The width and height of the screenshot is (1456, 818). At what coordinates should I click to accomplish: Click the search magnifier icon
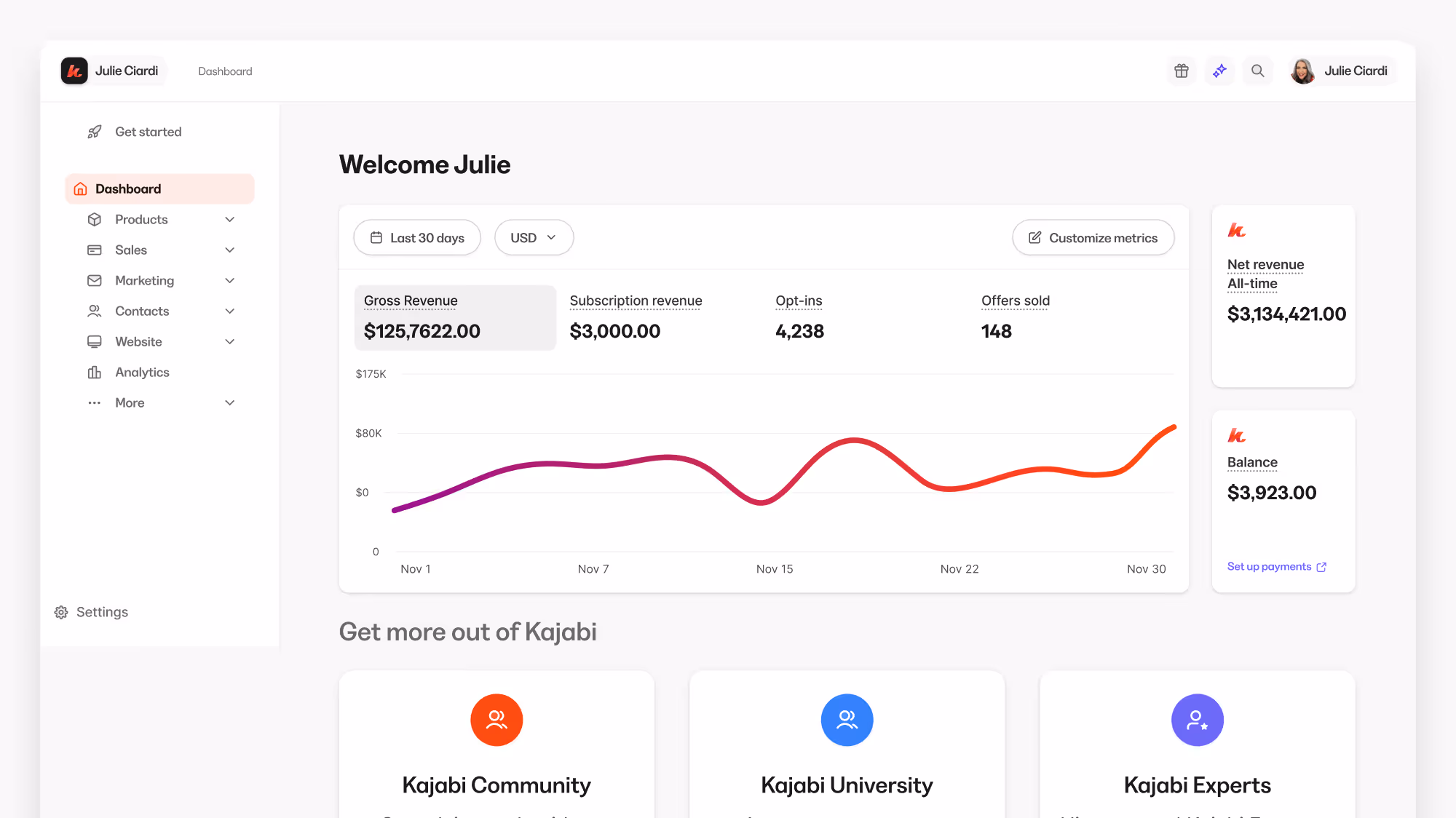click(1257, 71)
